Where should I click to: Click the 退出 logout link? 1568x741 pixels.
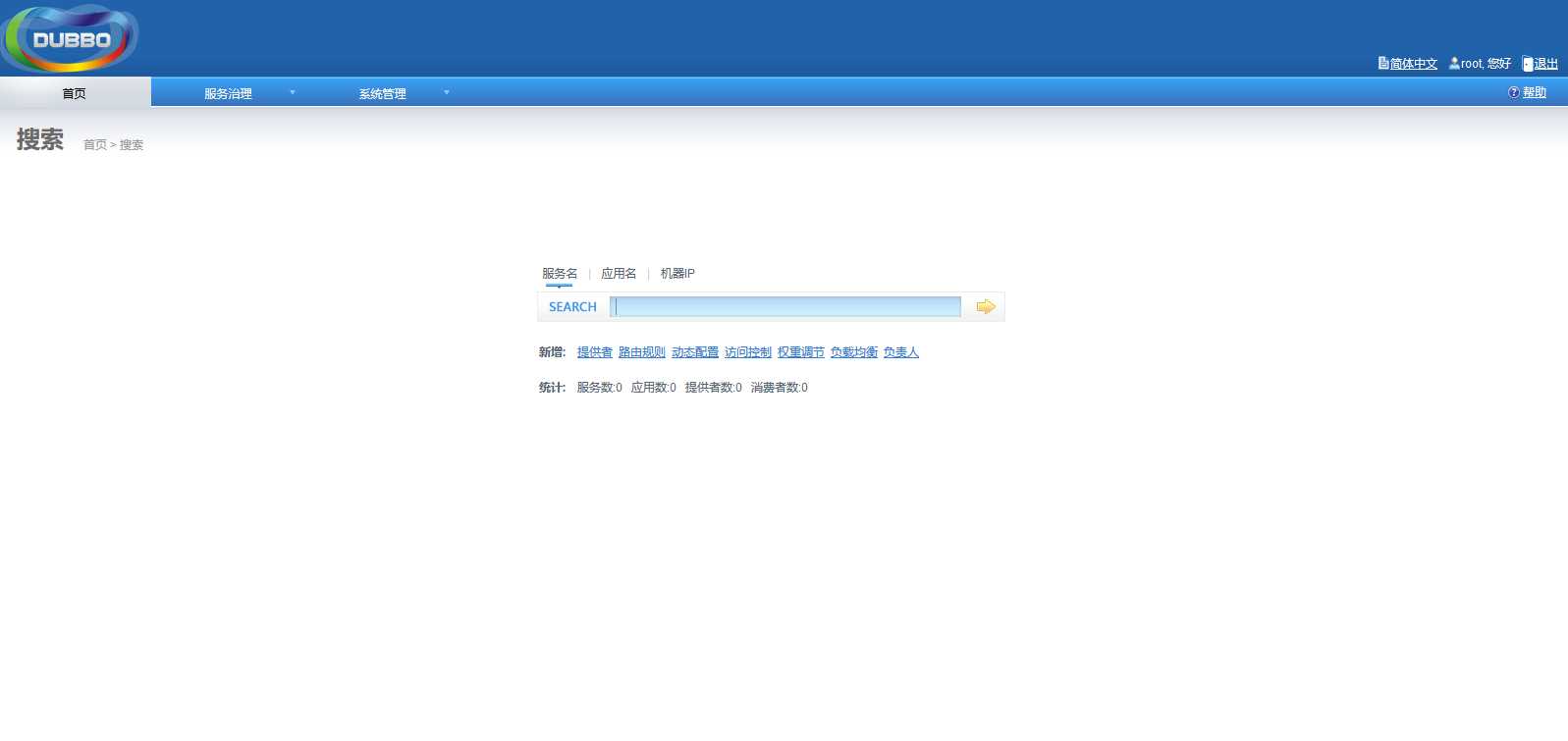(x=1546, y=64)
